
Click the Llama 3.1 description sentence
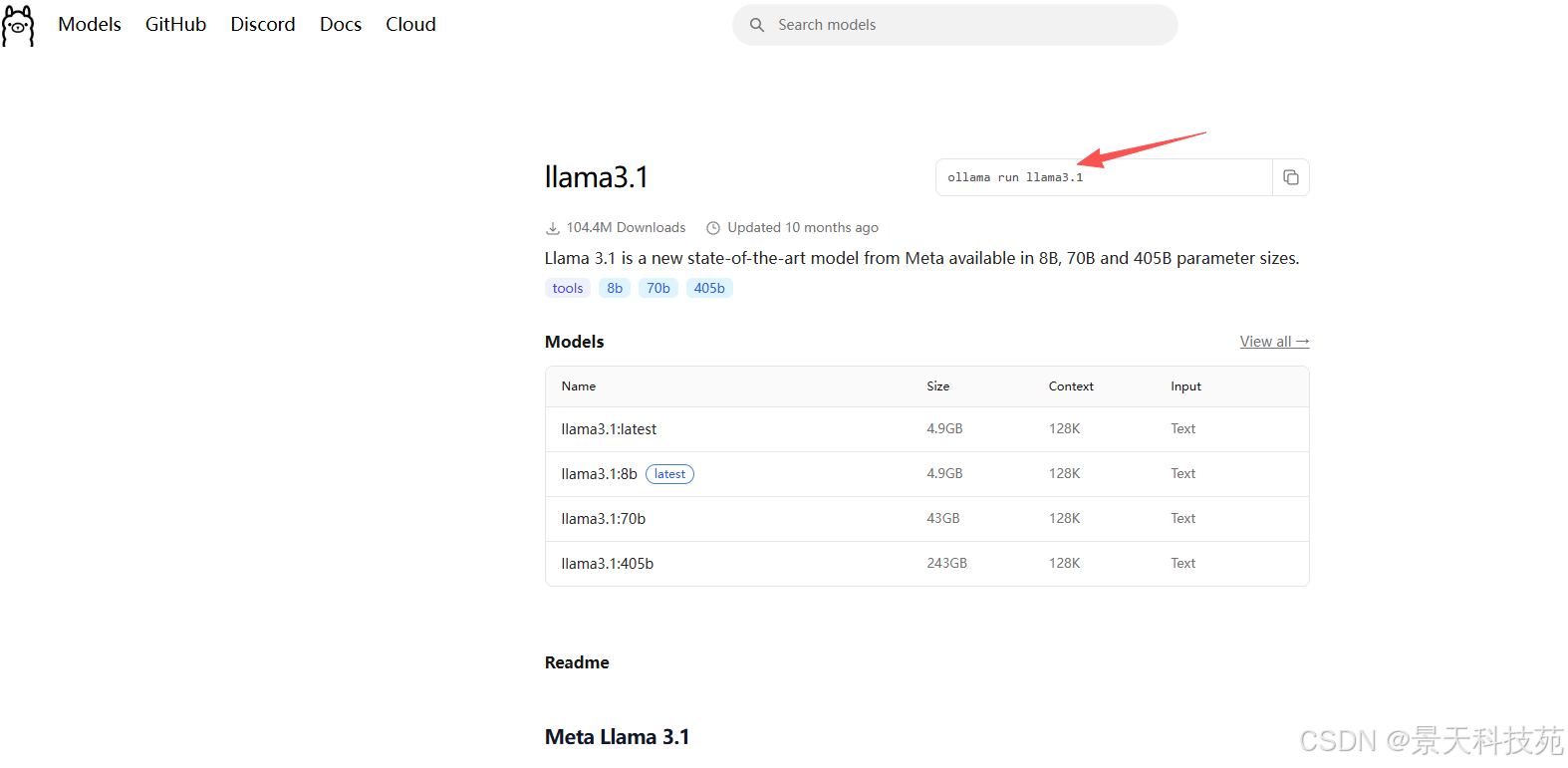(x=921, y=258)
